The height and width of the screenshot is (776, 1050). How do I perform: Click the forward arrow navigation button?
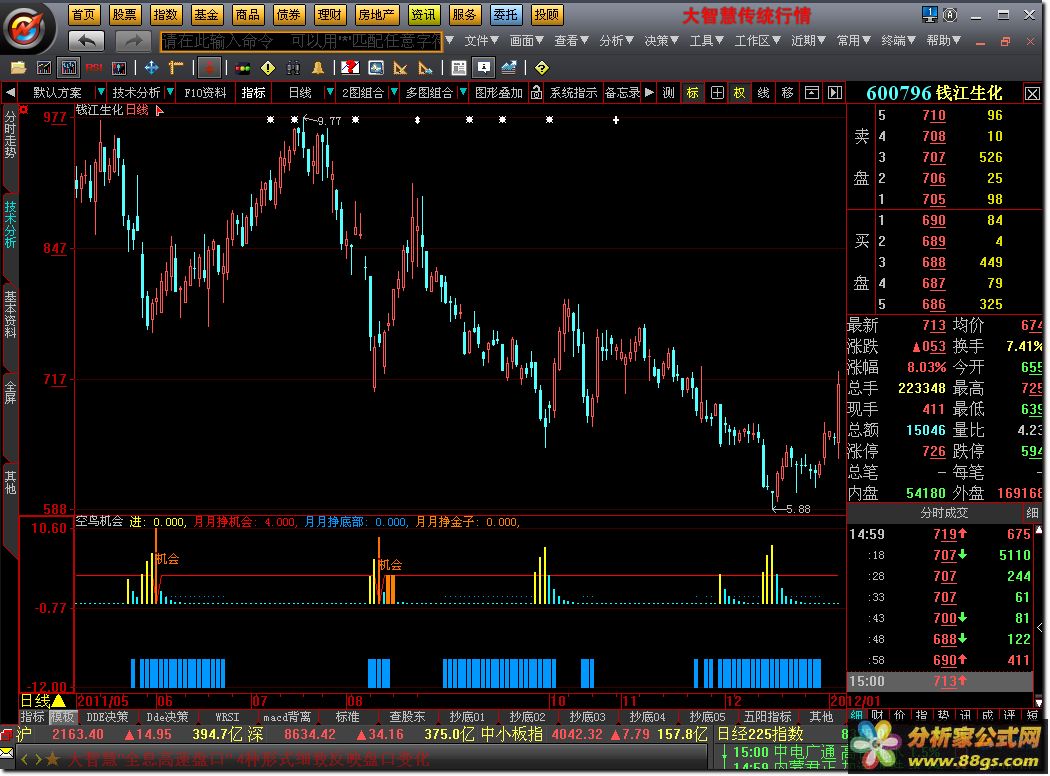pos(133,42)
